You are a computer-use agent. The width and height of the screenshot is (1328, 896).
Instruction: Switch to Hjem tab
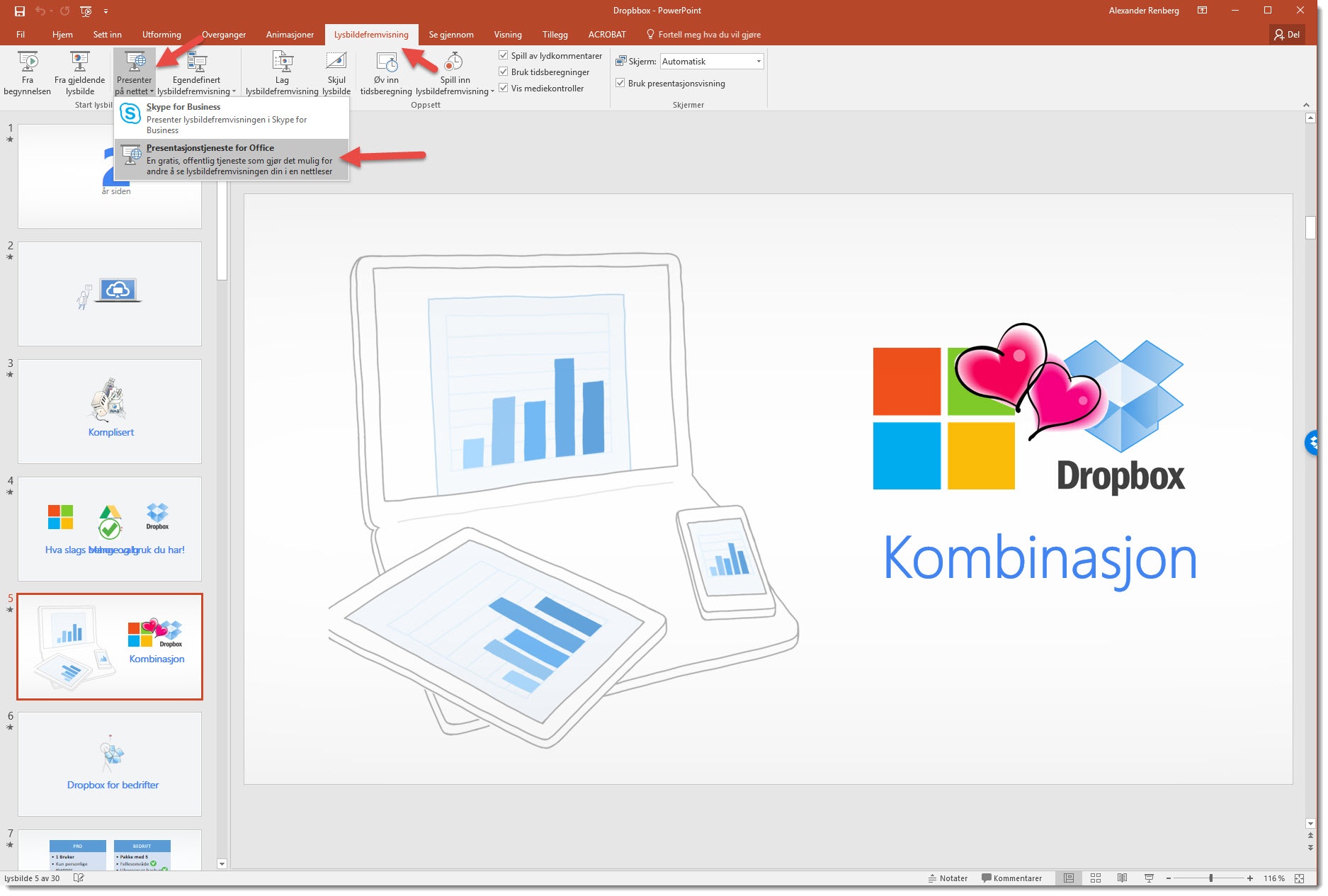tap(62, 34)
